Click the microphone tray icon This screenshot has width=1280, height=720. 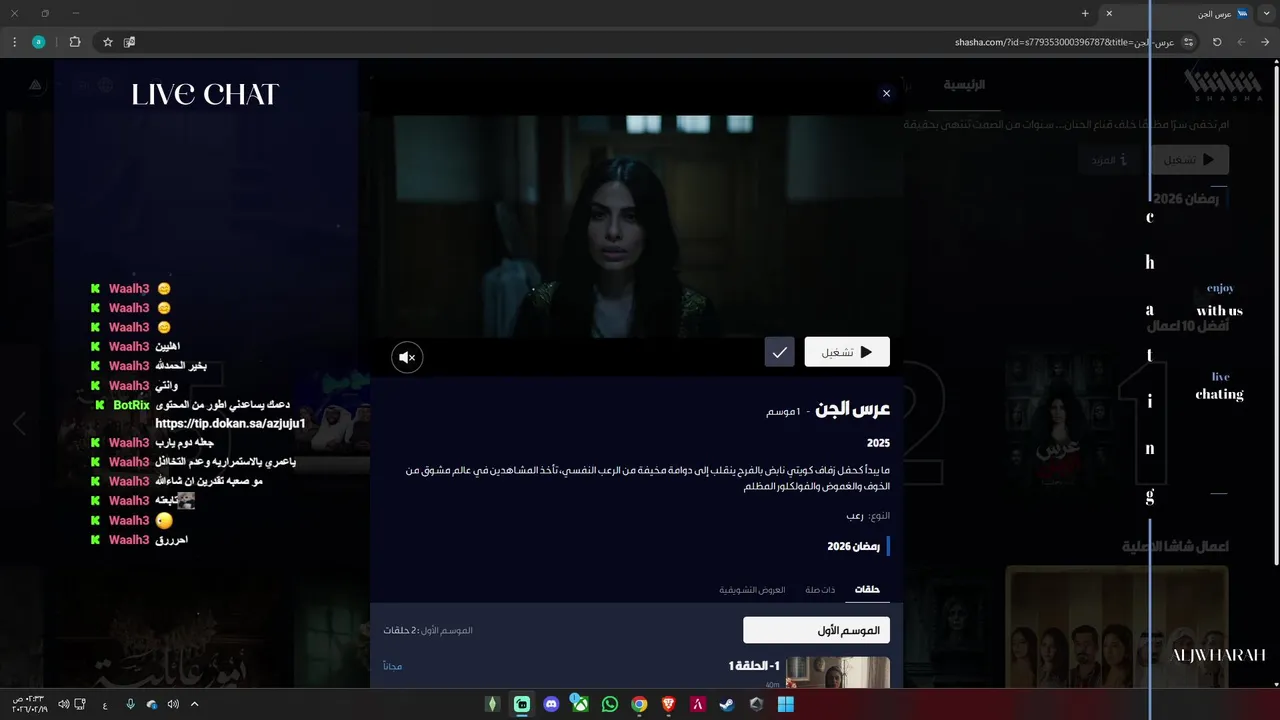130,704
